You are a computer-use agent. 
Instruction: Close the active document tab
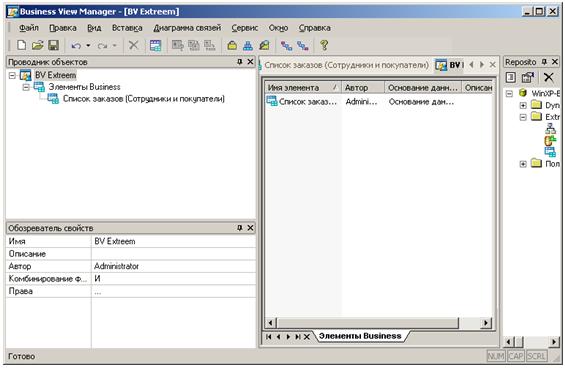(x=493, y=65)
